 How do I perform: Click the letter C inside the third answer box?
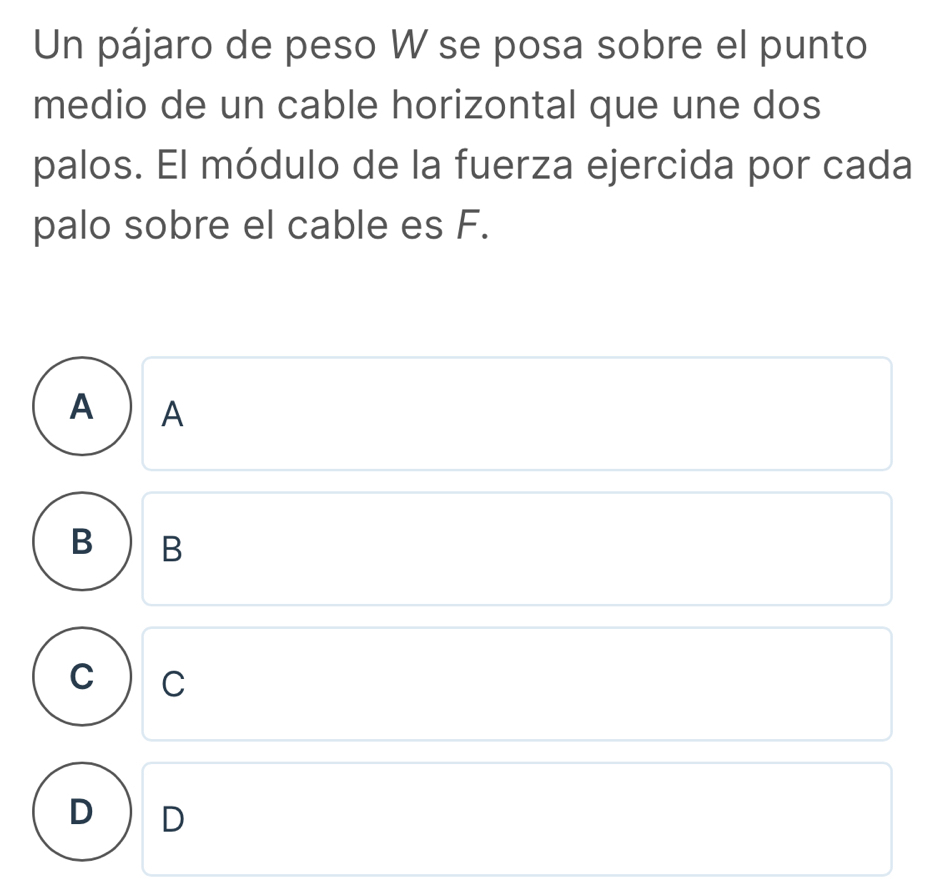174,685
